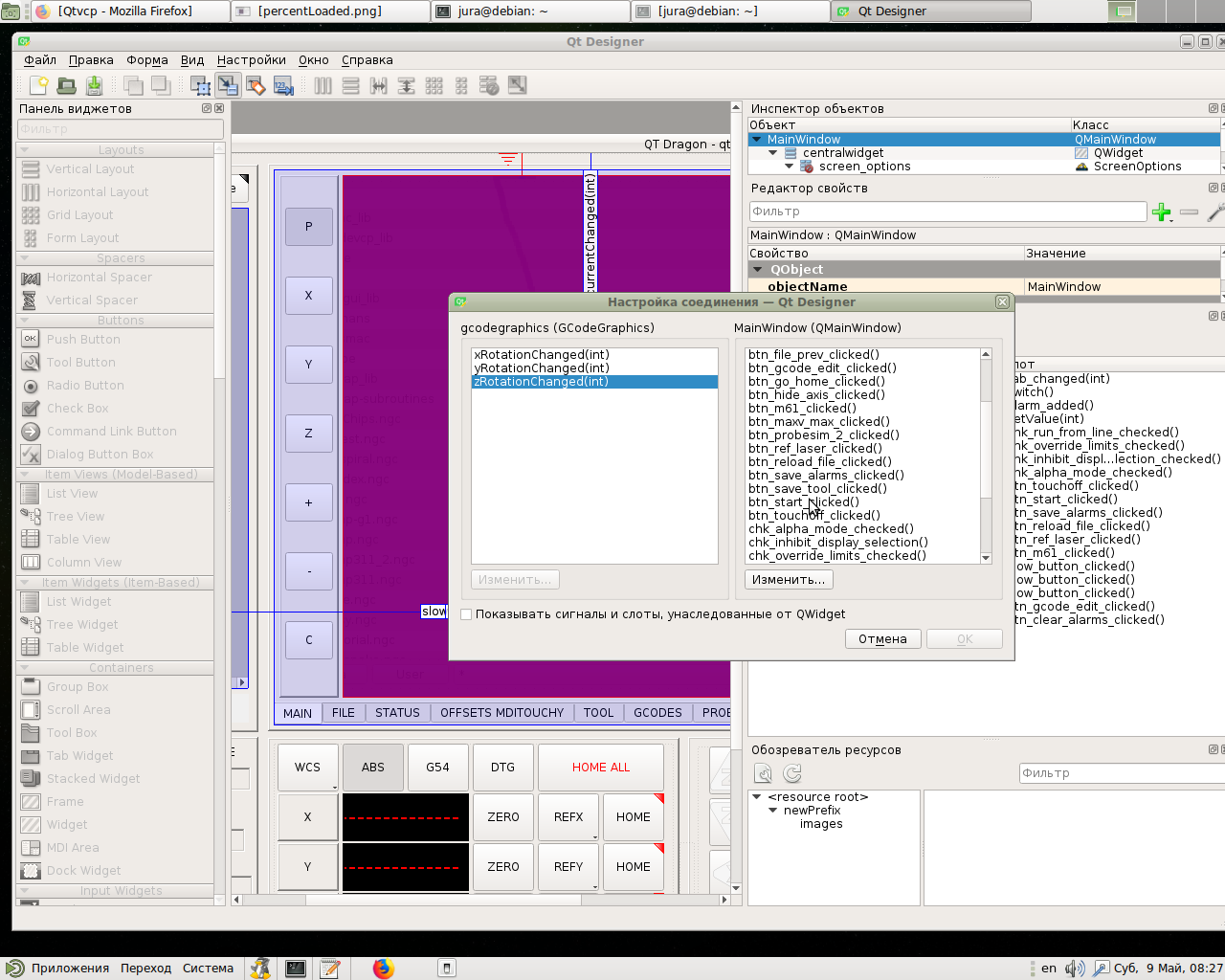Click the edit resources pencil icon

pos(764,773)
